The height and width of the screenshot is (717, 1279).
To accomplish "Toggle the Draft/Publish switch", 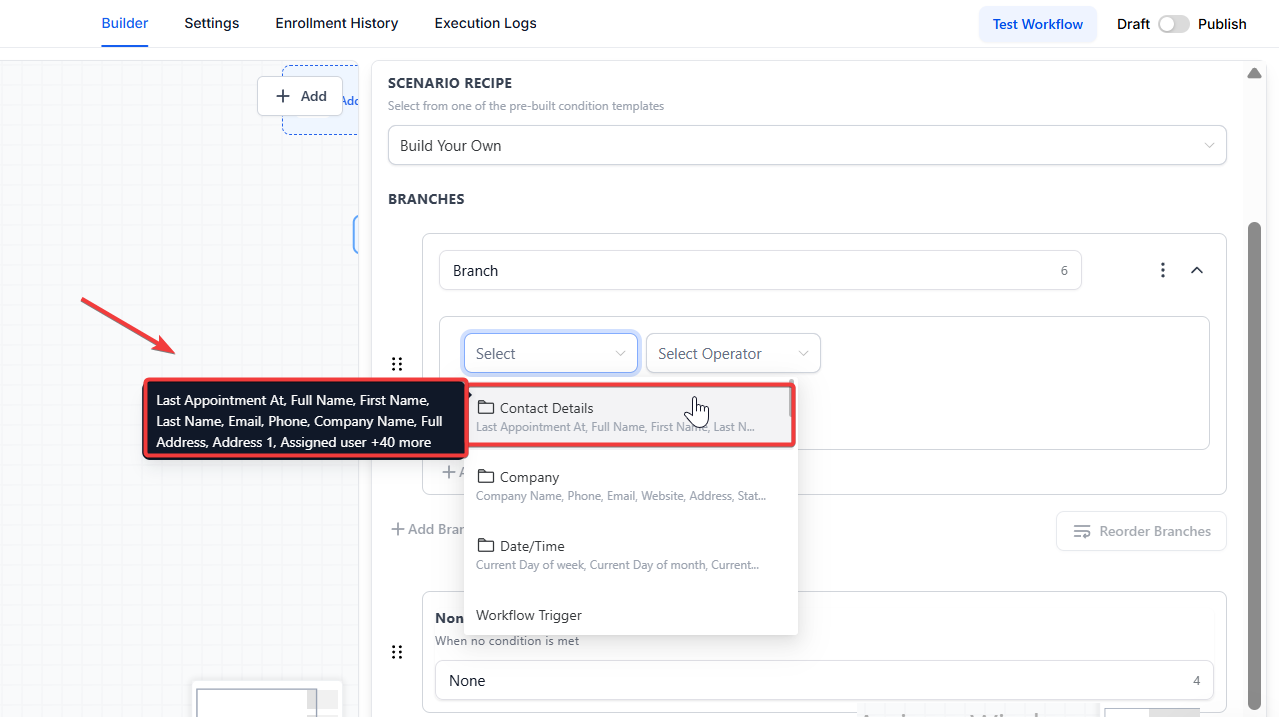I will tap(1173, 24).
